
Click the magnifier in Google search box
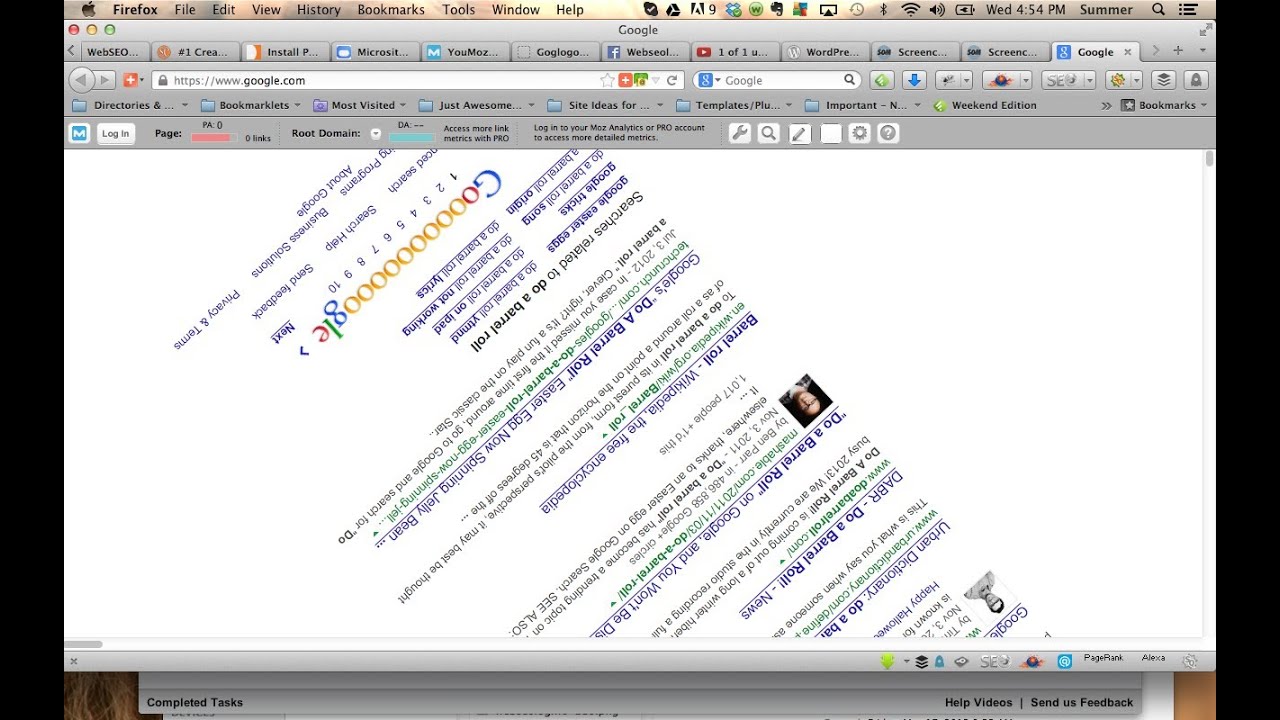[x=849, y=80]
